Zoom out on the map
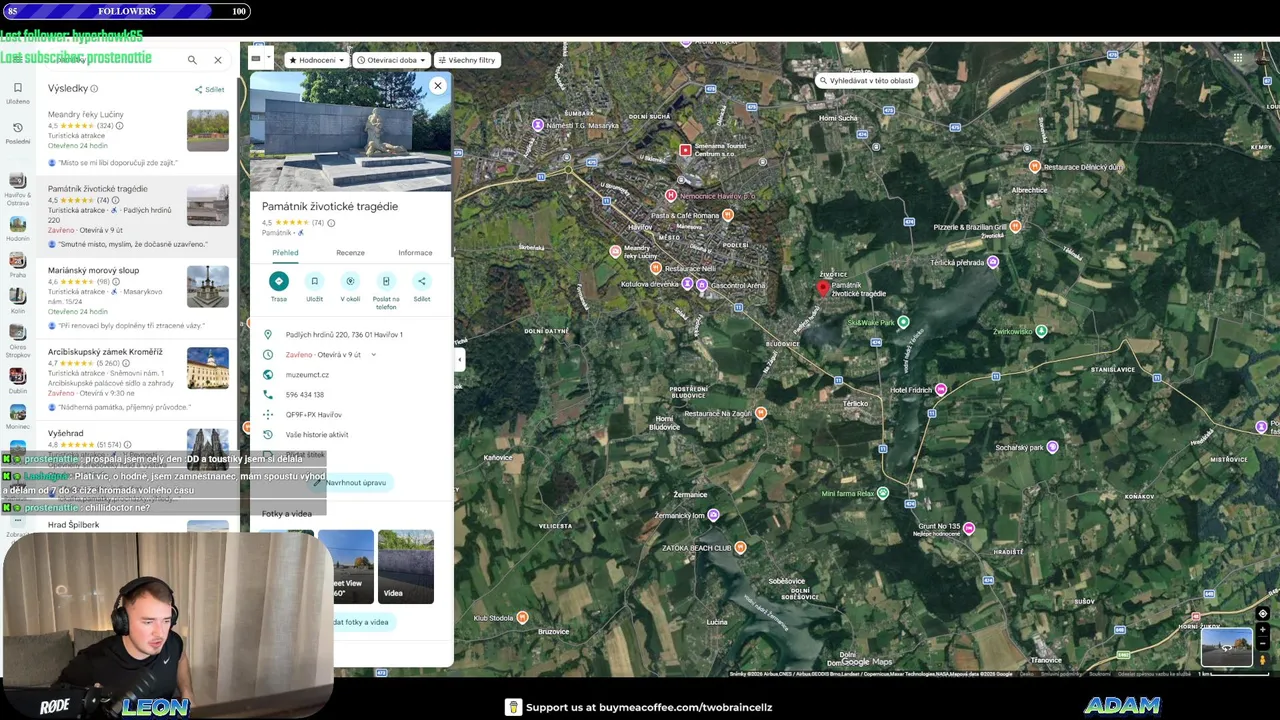This screenshot has height=720, width=1280. pos(1262,643)
